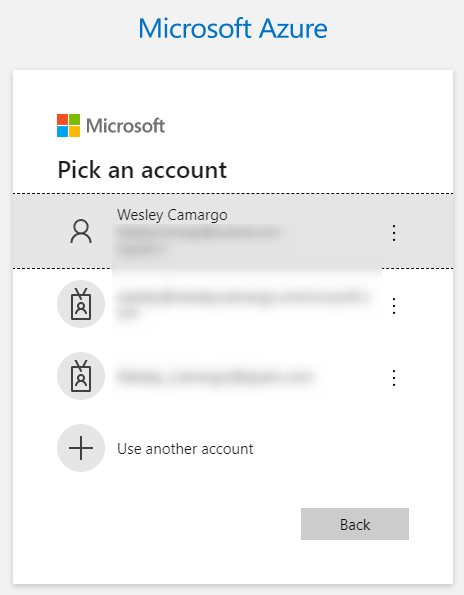
Task: Click the Pick an account heading
Action: point(142,170)
